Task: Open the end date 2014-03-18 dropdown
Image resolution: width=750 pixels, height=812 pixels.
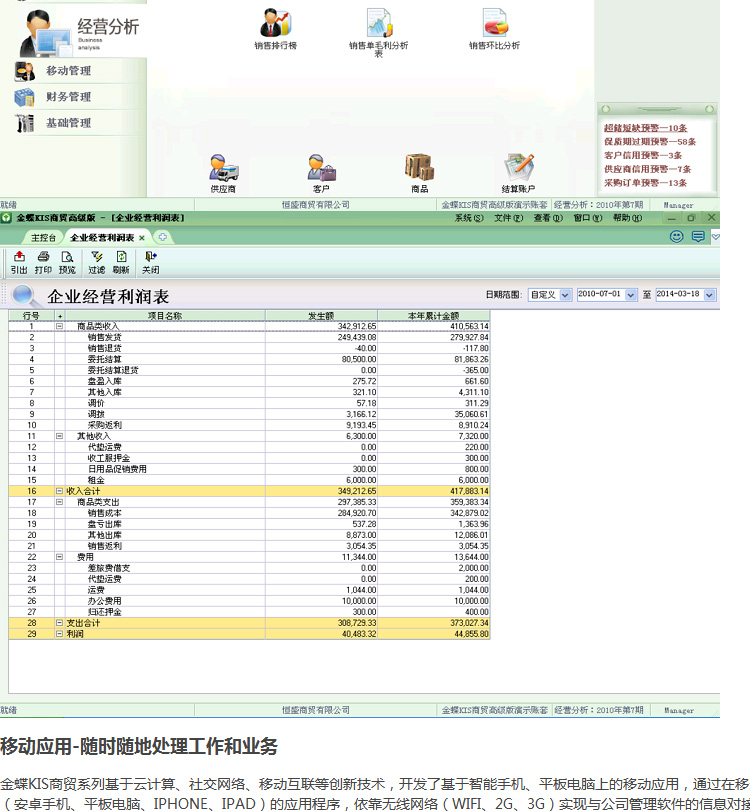Action: [709, 295]
